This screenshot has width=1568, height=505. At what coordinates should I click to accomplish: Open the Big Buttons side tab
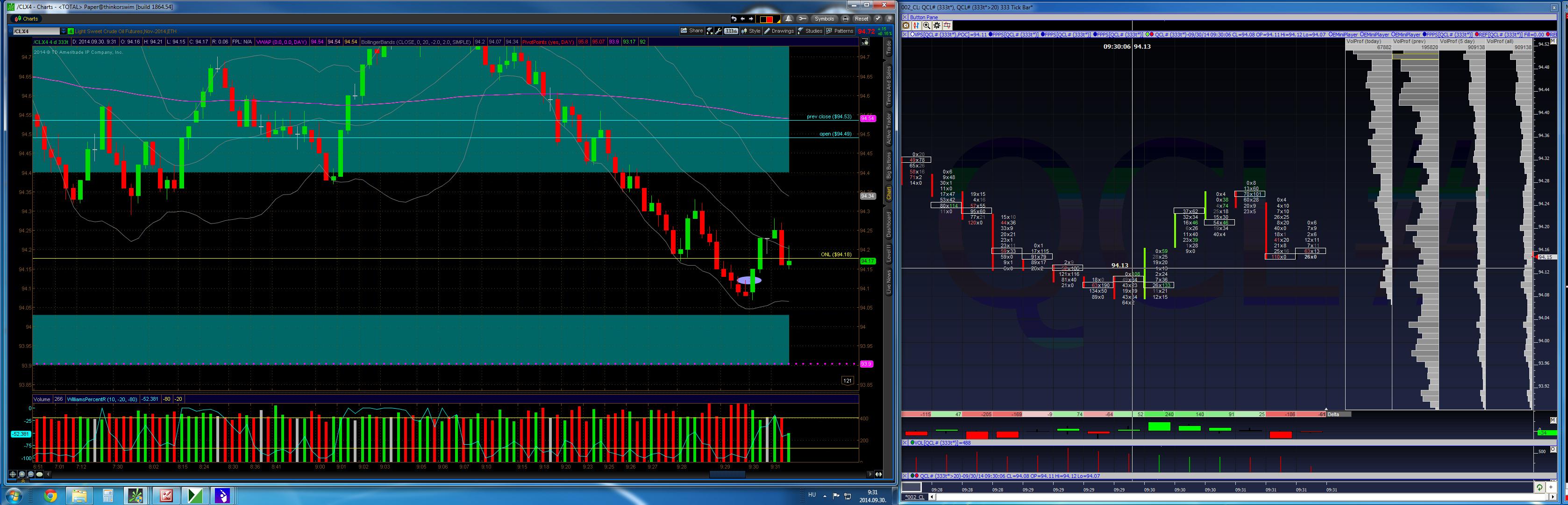click(x=889, y=166)
